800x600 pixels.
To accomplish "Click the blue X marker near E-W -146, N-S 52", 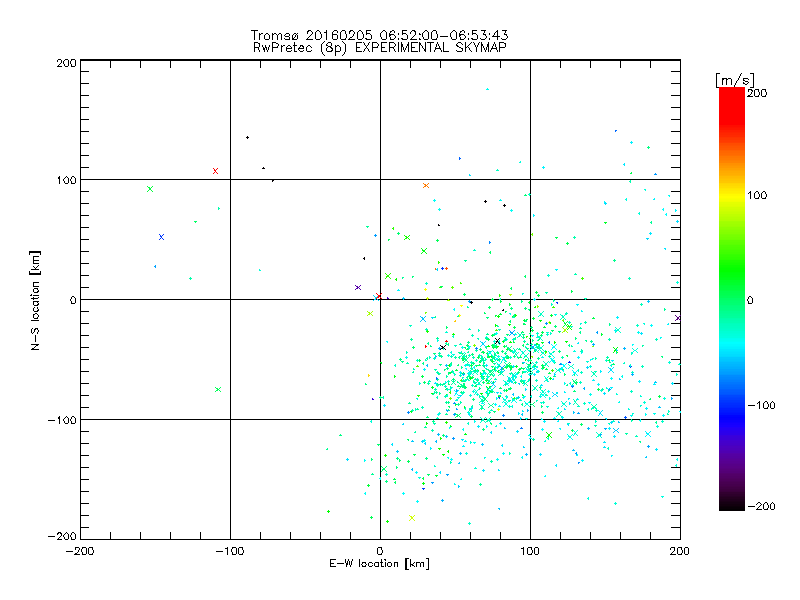I will tap(162, 237).
